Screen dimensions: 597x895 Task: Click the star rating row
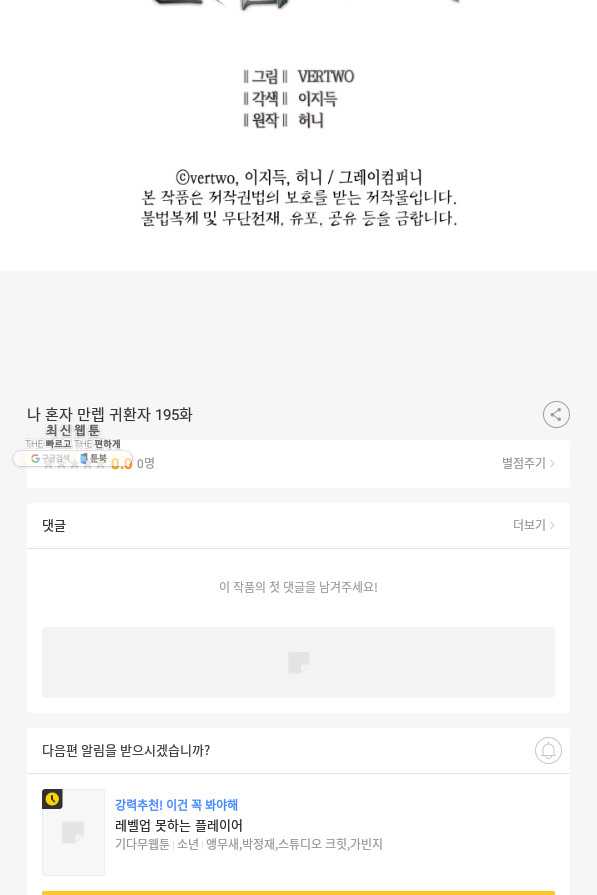298,463
